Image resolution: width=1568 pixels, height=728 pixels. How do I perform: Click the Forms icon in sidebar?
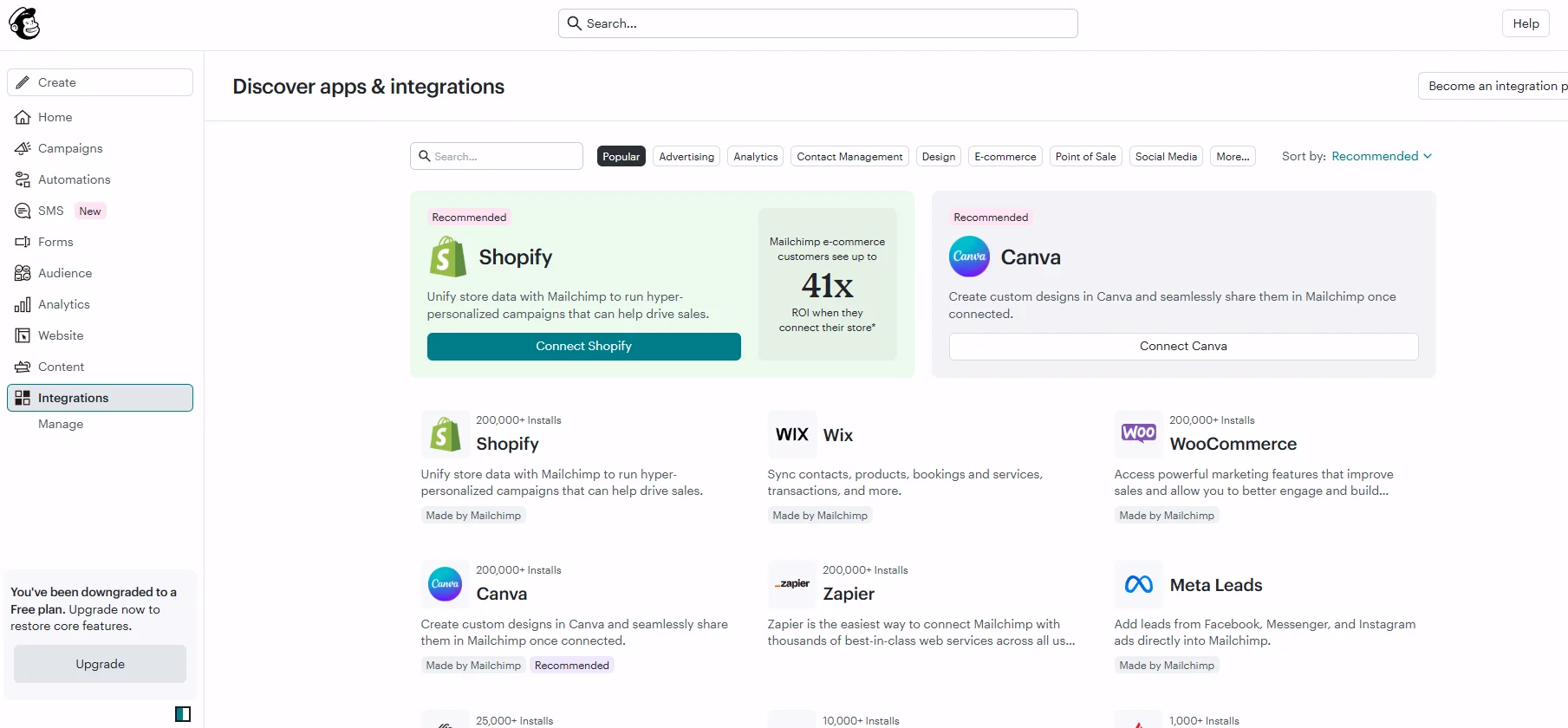[x=23, y=242]
